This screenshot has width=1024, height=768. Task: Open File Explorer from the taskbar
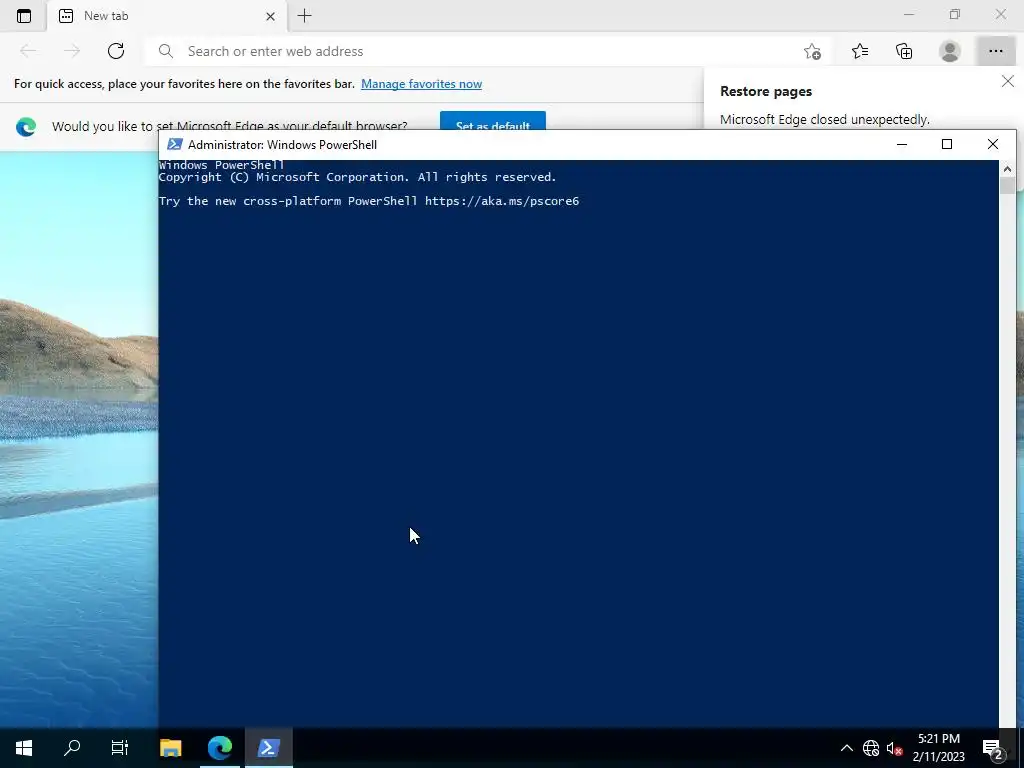point(171,747)
